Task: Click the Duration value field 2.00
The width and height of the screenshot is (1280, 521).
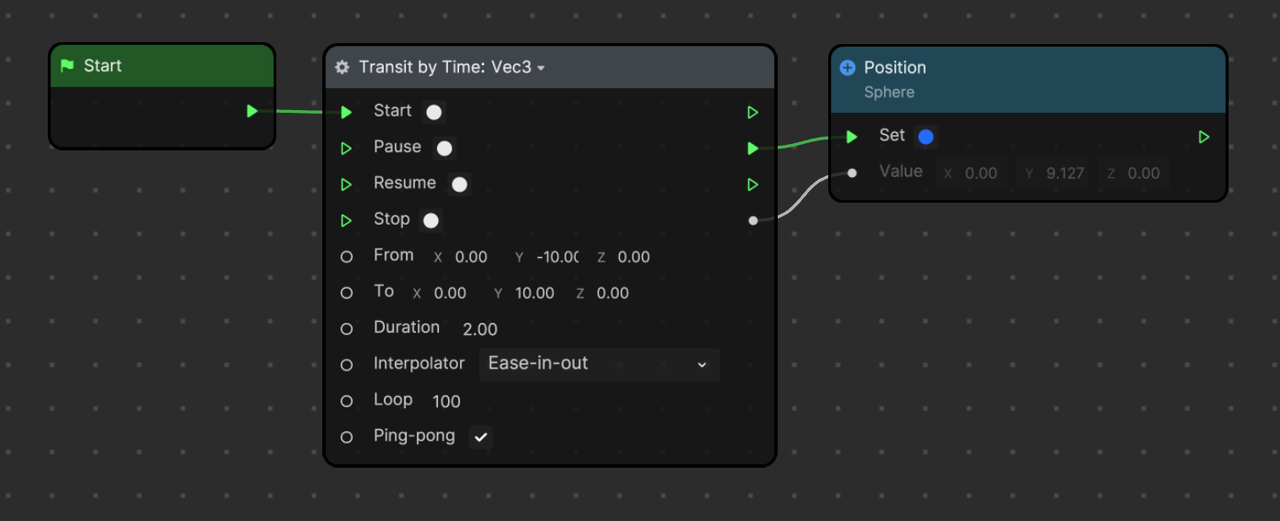Action: click(x=480, y=329)
